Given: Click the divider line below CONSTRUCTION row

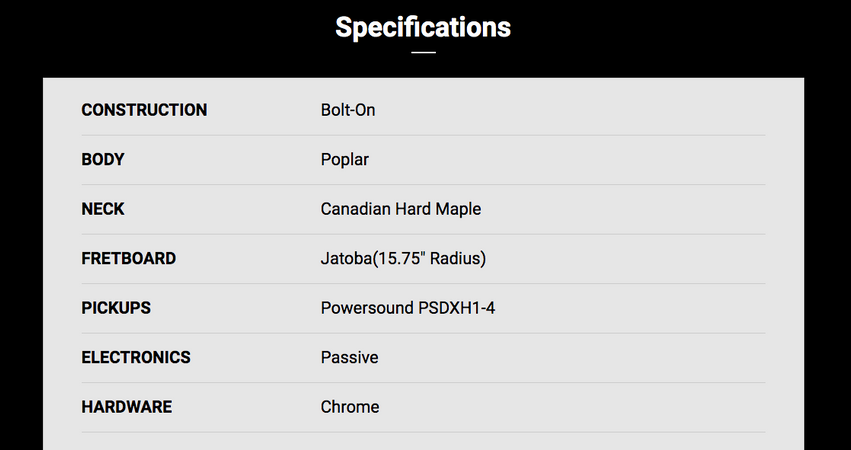Looking at the screenshot, I should pos(423,135).
